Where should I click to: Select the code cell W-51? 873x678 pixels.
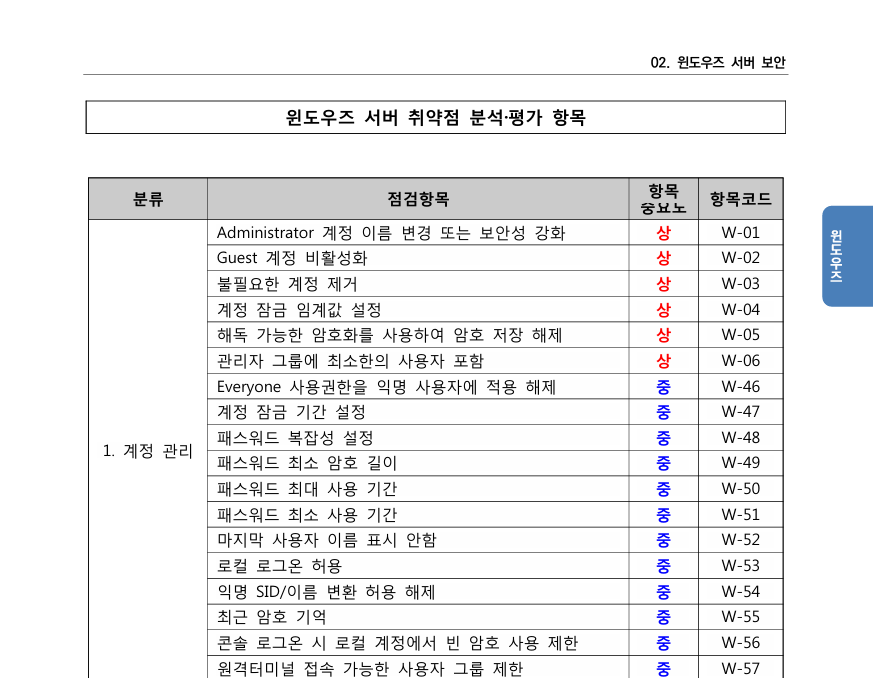(x=740, y=515)
